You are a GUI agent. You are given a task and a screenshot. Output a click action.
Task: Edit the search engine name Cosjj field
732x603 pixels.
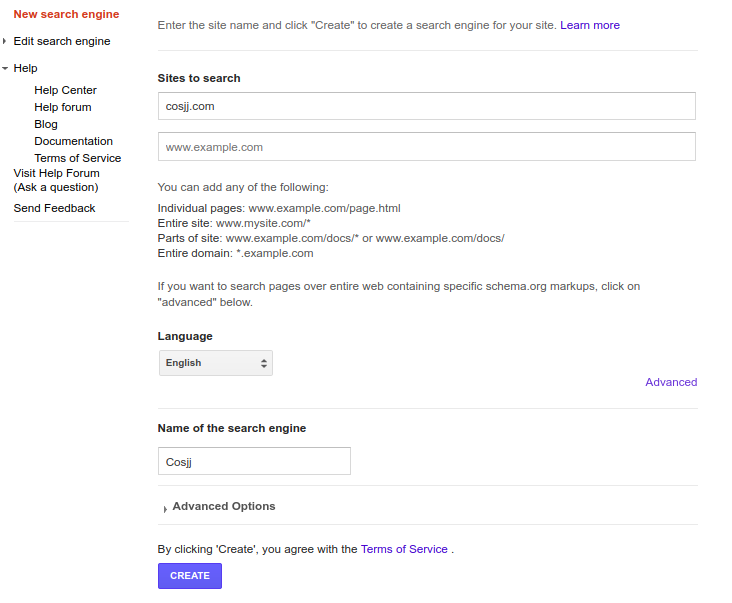(x=254, y=461)
